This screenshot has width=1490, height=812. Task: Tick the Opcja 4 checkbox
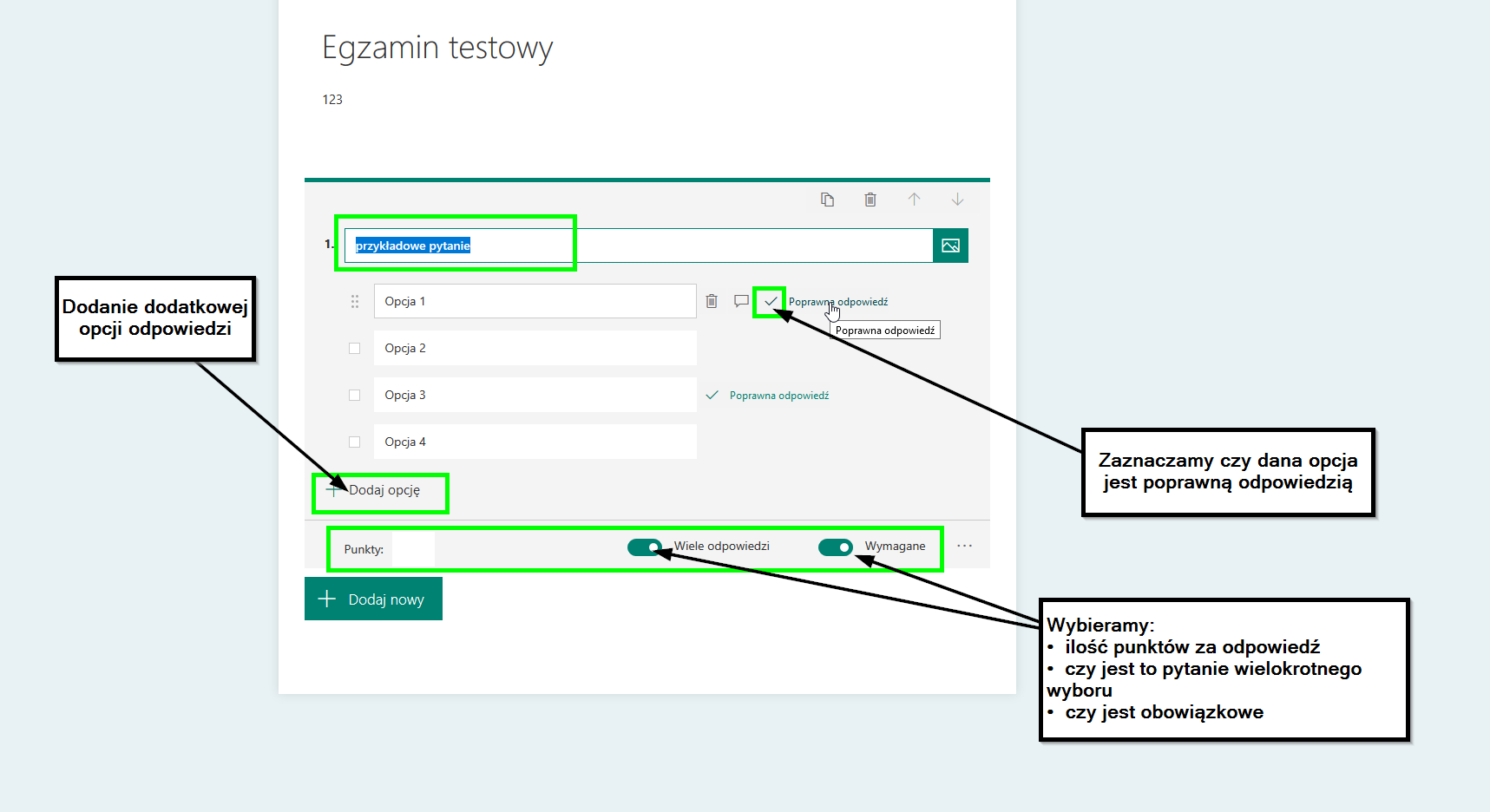[354, 442]
